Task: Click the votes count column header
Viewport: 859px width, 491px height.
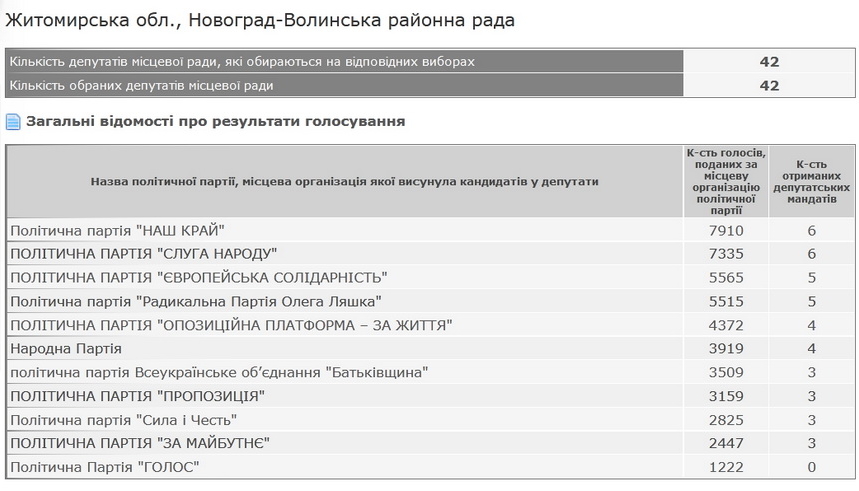Action: tap(726, 181)
